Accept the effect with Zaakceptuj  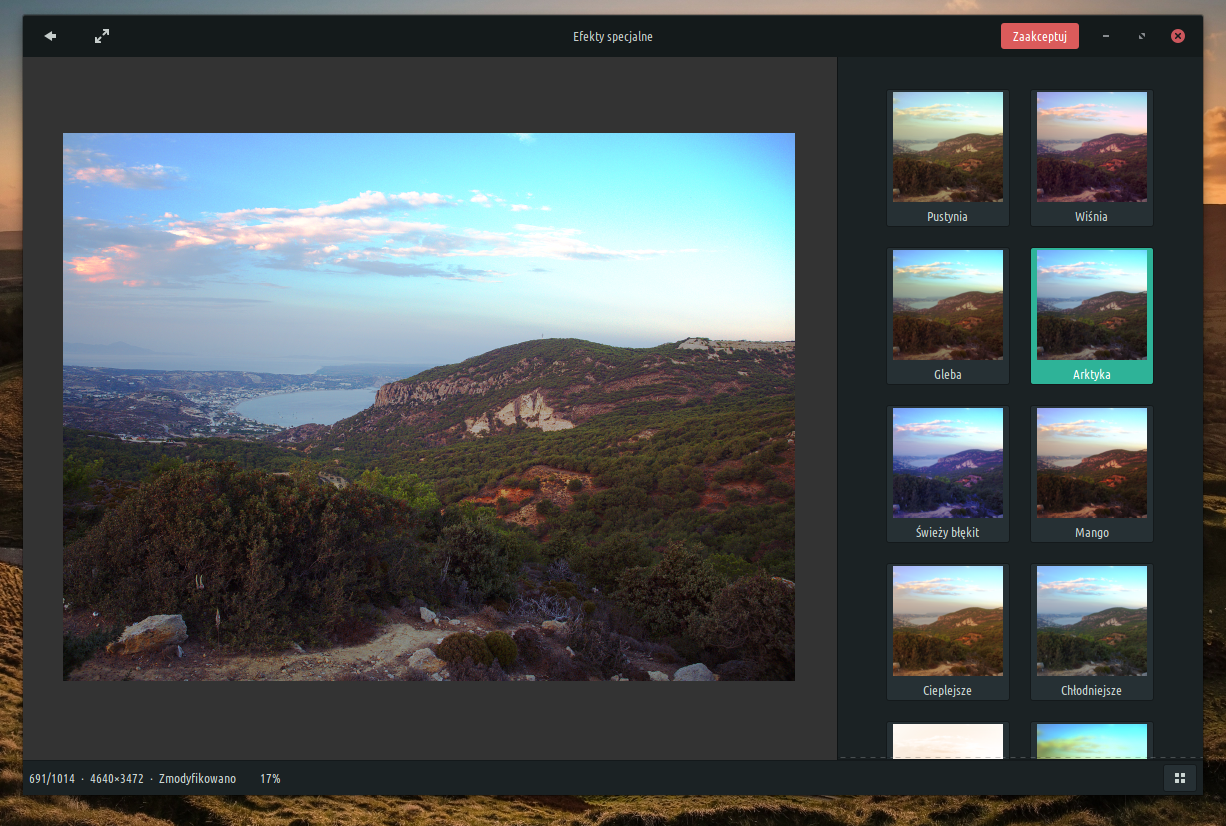(x=1040, y=37)
